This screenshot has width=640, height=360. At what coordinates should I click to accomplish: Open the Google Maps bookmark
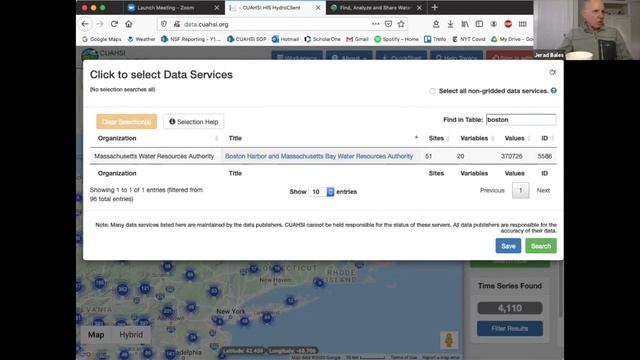pos(102,39)
